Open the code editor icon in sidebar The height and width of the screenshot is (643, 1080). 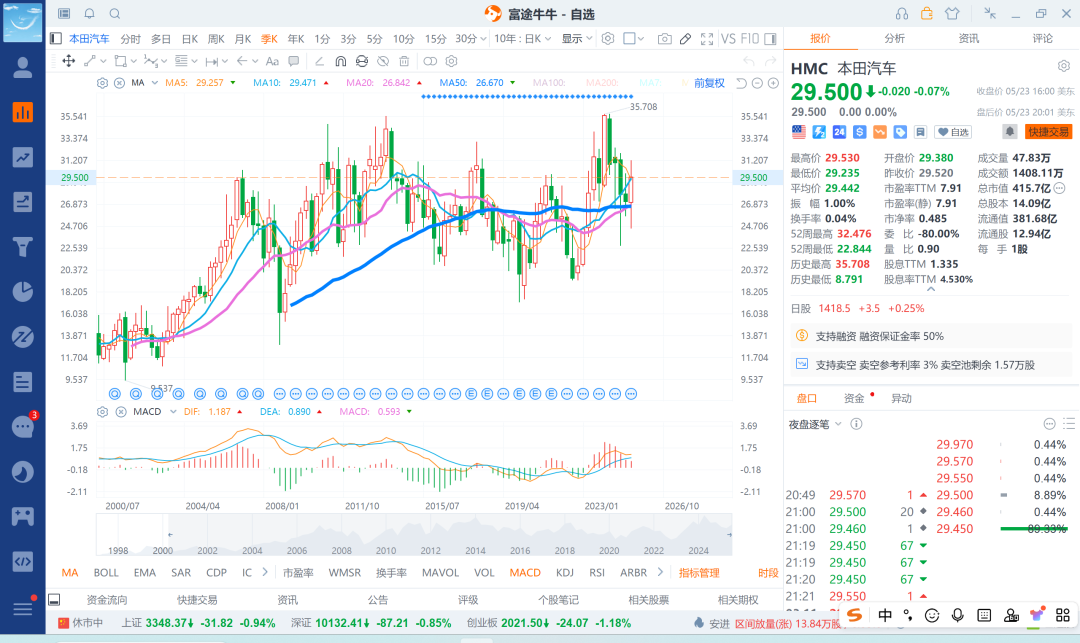point(23,562)
